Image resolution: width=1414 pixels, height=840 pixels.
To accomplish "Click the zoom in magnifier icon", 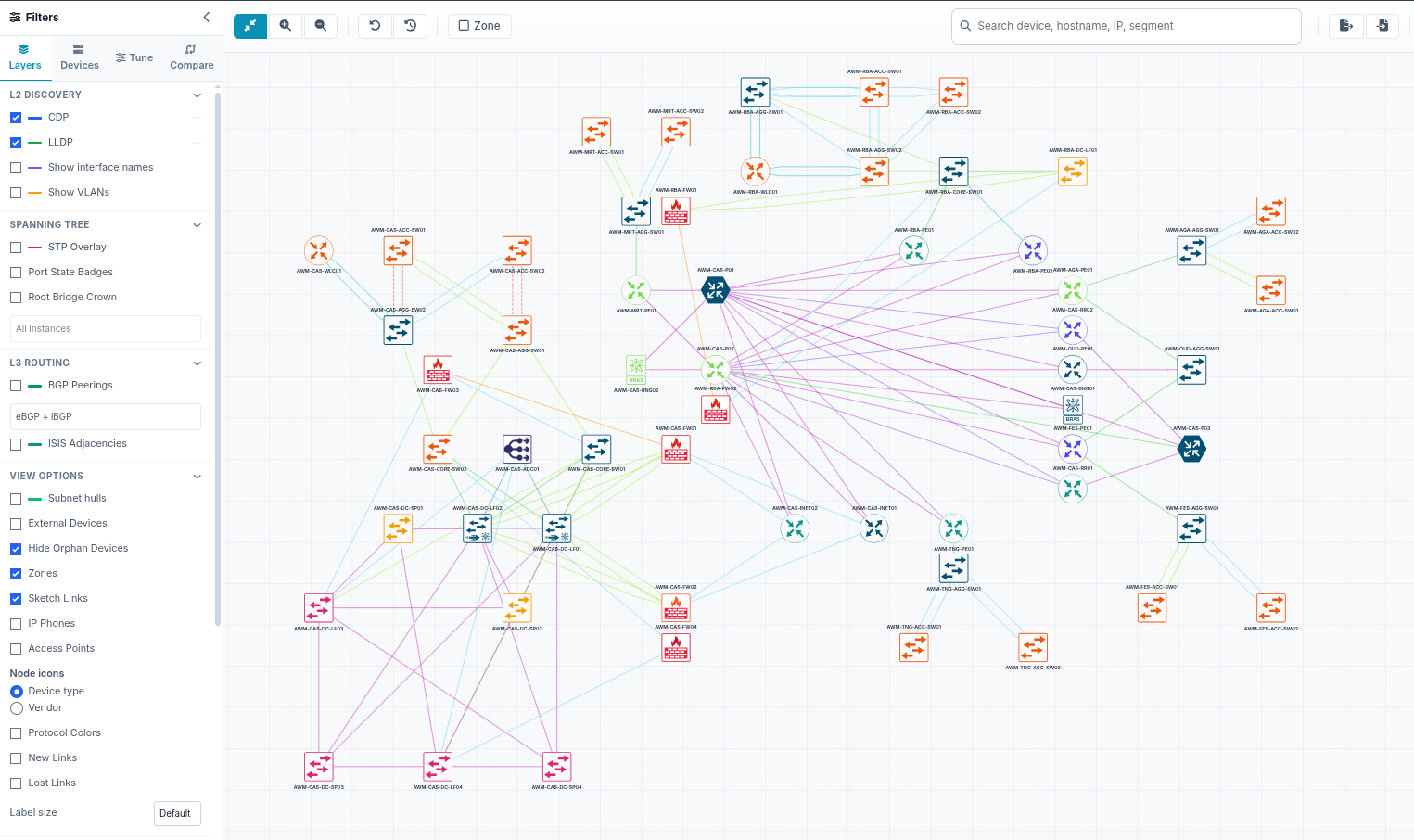I will pos(286,26).
